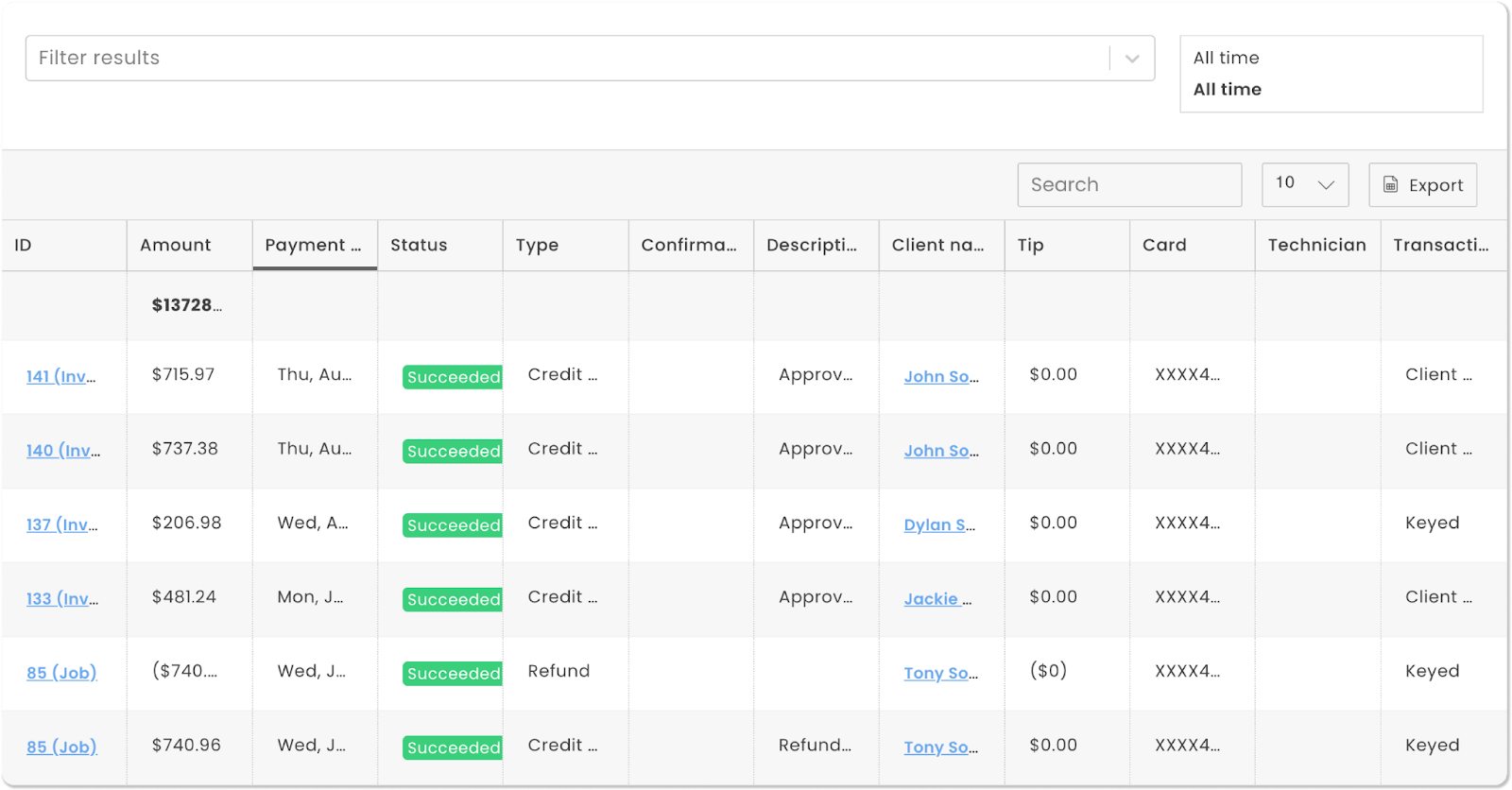Open invoice link 137
Image resolution: width=1512 pixels, height=790 pixels.
[x=62, y=524]
